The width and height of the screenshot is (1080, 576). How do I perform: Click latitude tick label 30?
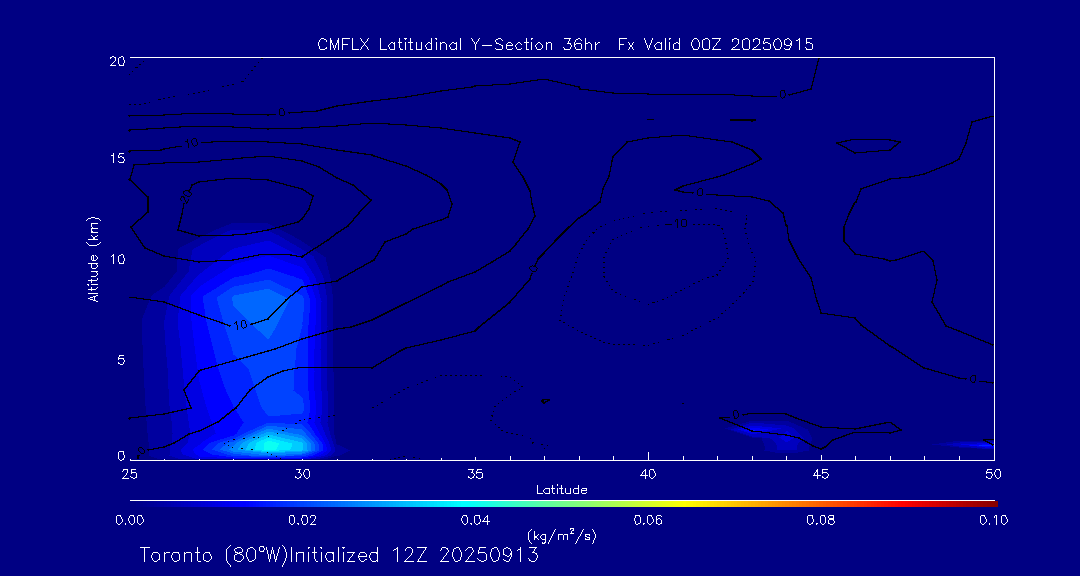tap(302, 474)
